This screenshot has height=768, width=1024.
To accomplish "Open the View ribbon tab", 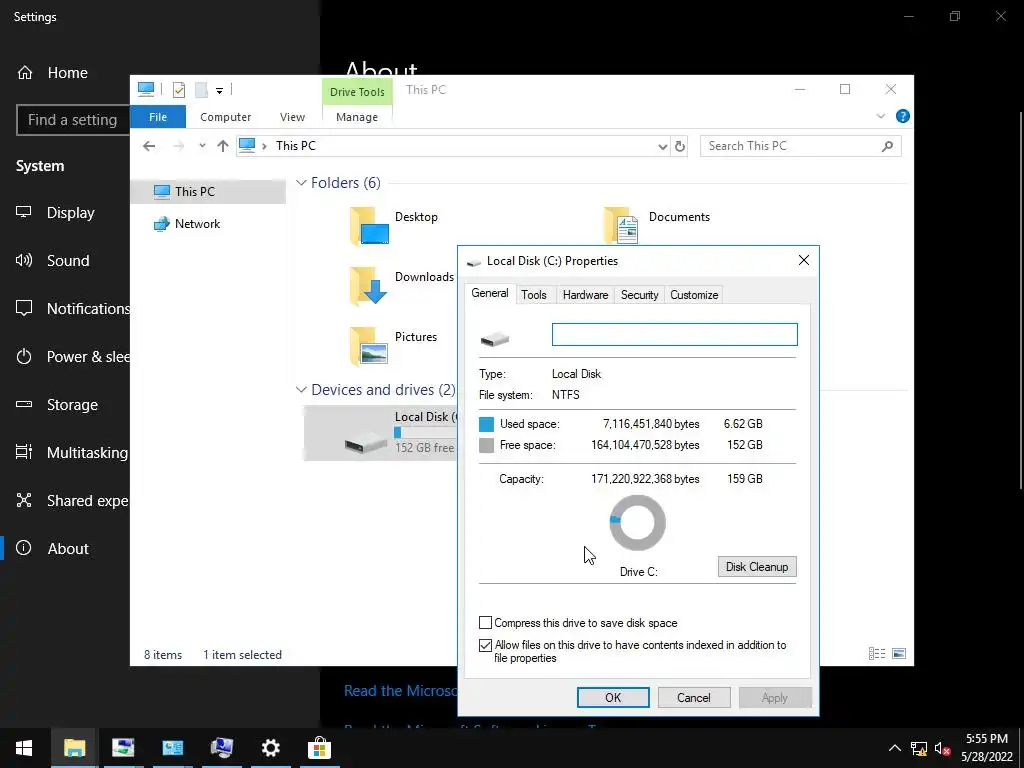I will [292, 117].
